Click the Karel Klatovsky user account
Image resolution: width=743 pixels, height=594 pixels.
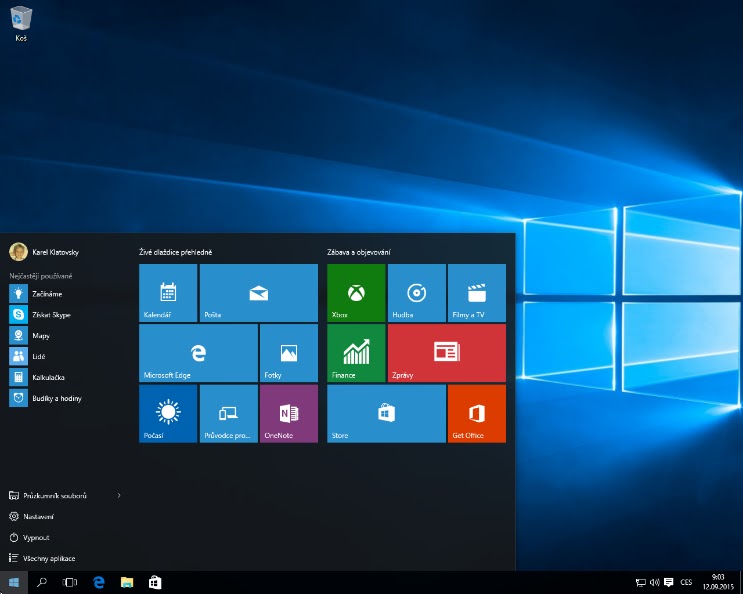point(44,252)
